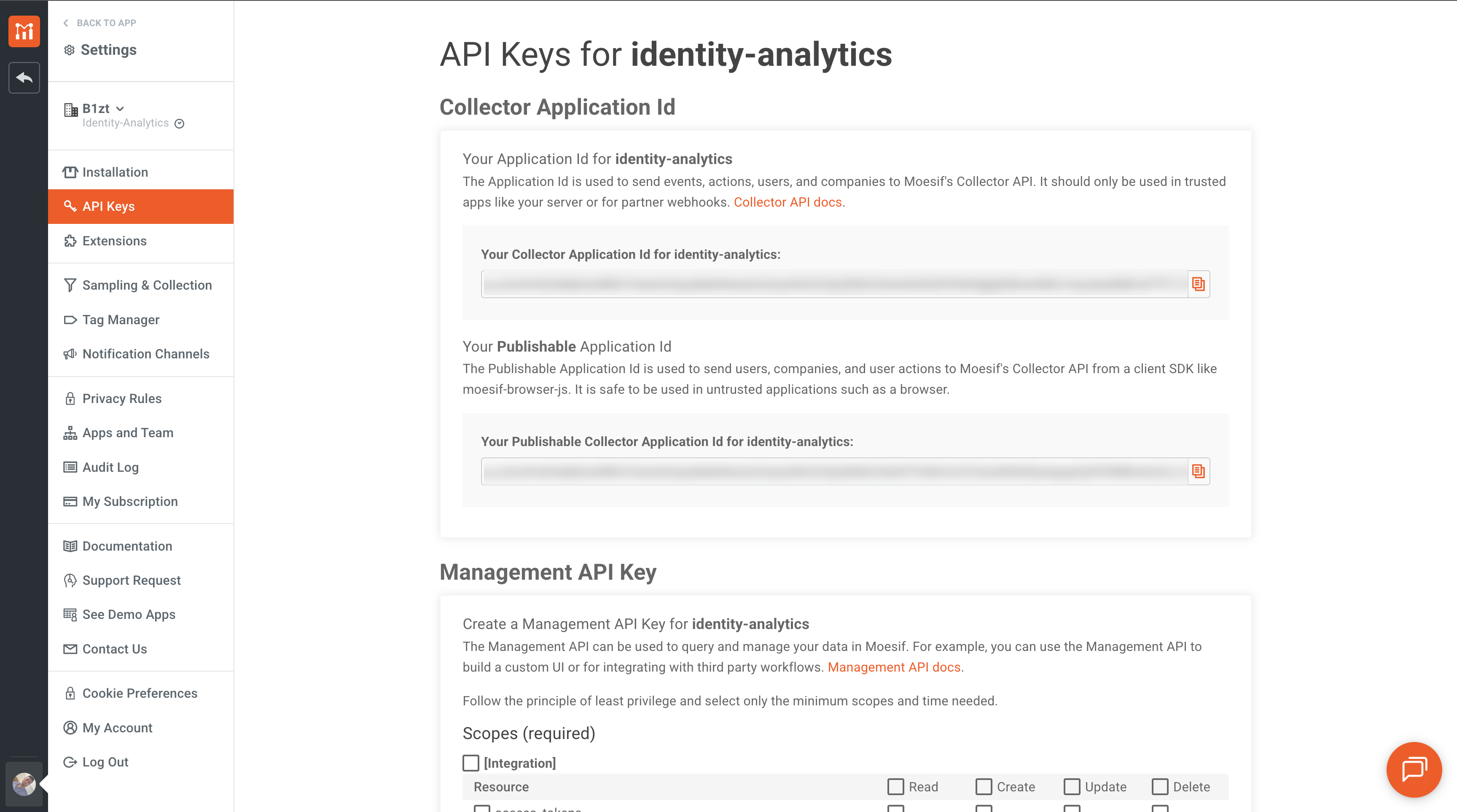The height and width of the screenshot is (812, 1457).
Task: Open the Management API docs link
Action: pos(894,667)
